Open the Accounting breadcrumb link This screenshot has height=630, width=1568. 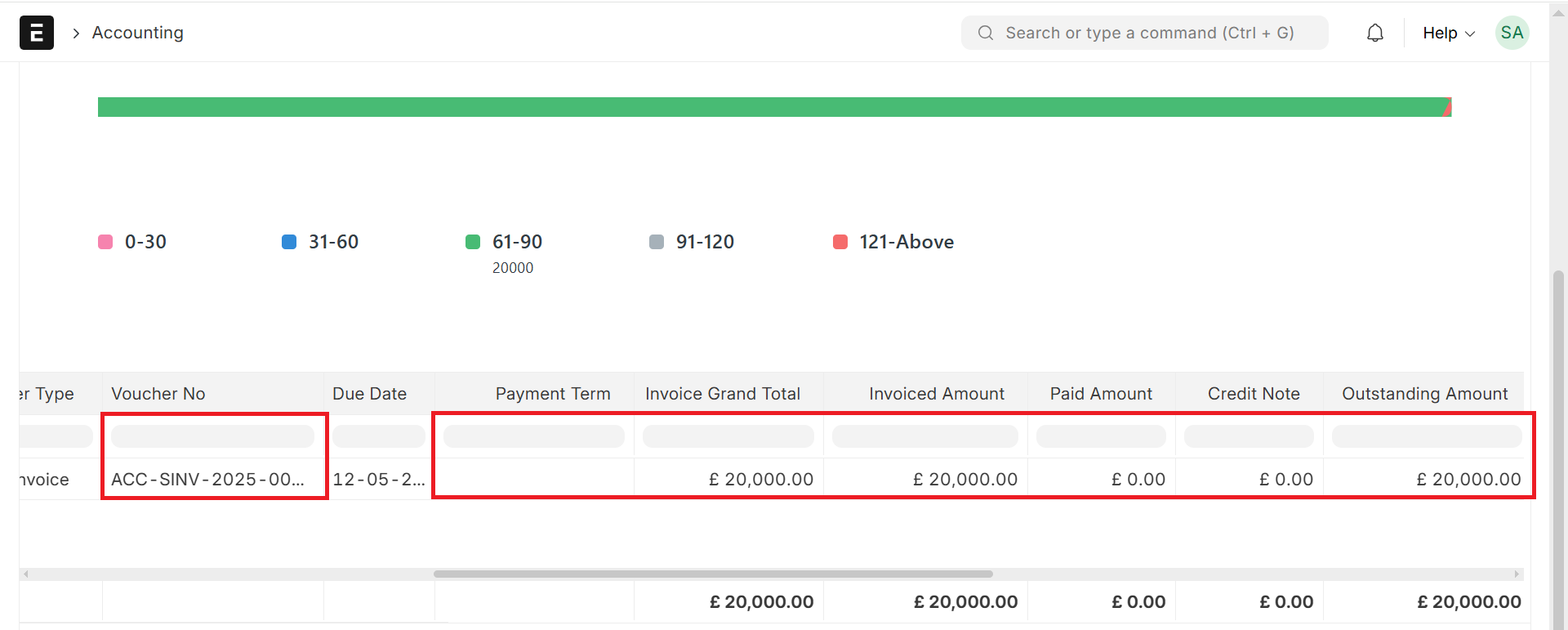click(x=138, y=33)
